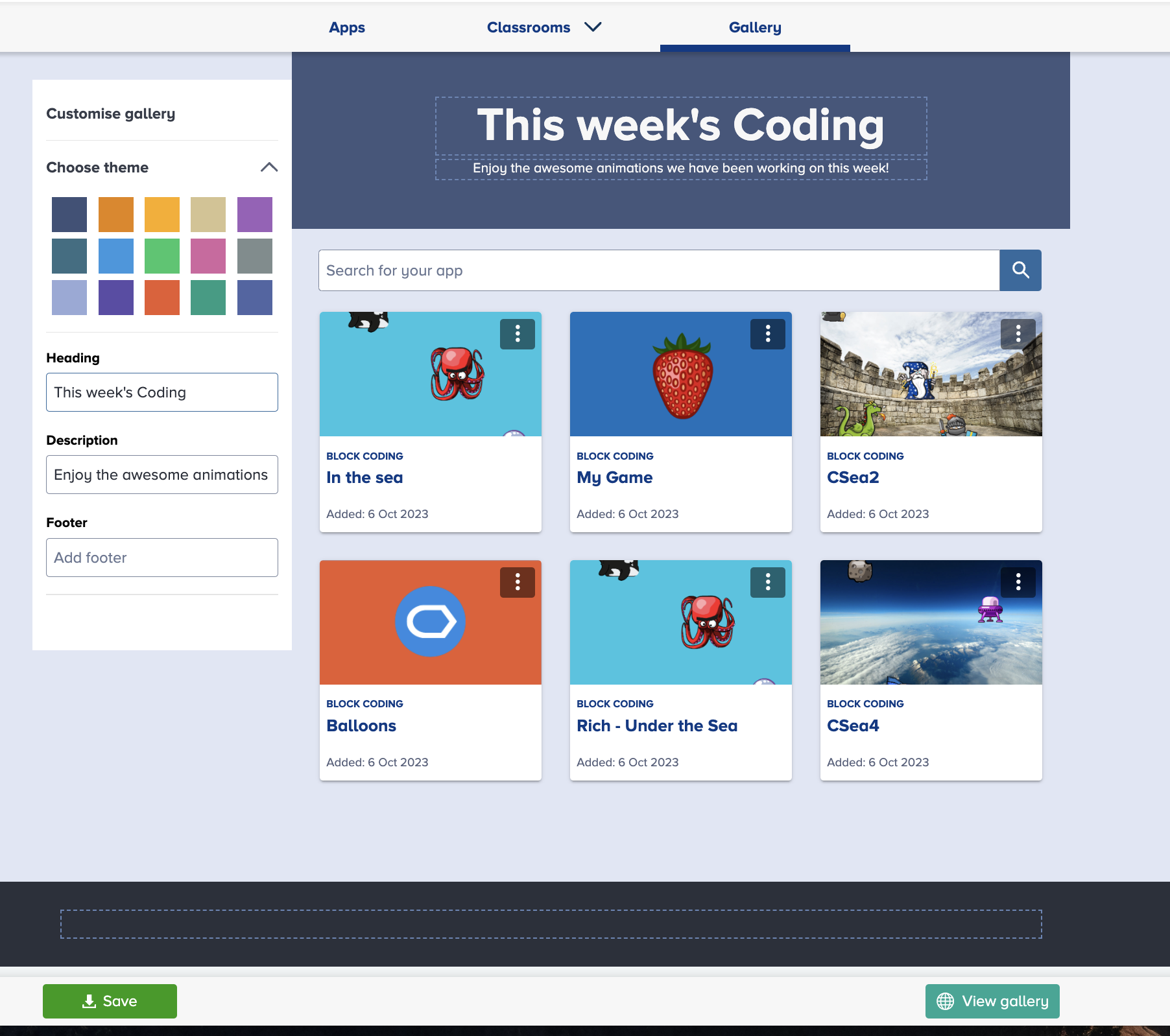Select the Gallery tab
The image size is (1170, 1036).
(755, 27)
